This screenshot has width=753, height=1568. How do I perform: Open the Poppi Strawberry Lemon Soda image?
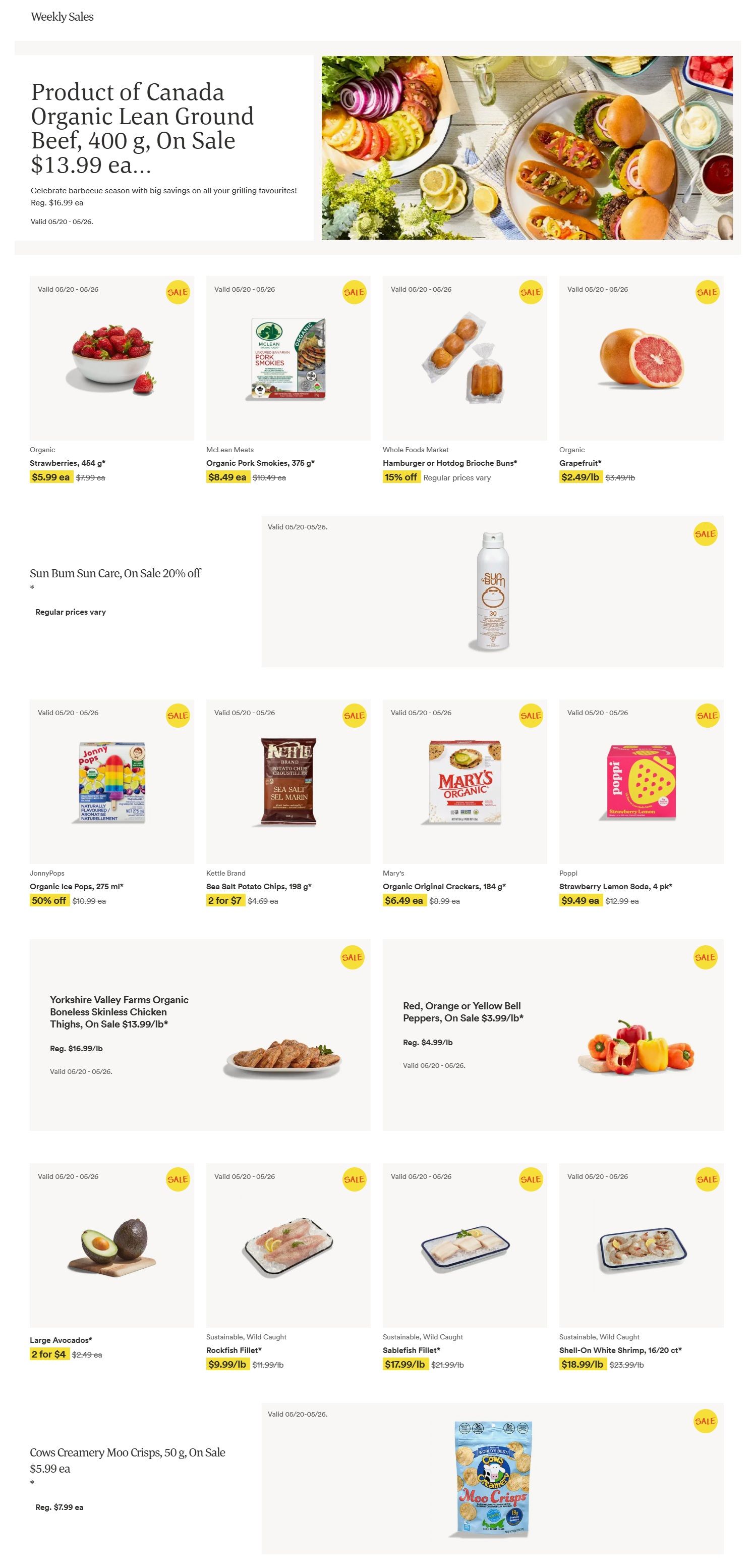pos(641,782)
